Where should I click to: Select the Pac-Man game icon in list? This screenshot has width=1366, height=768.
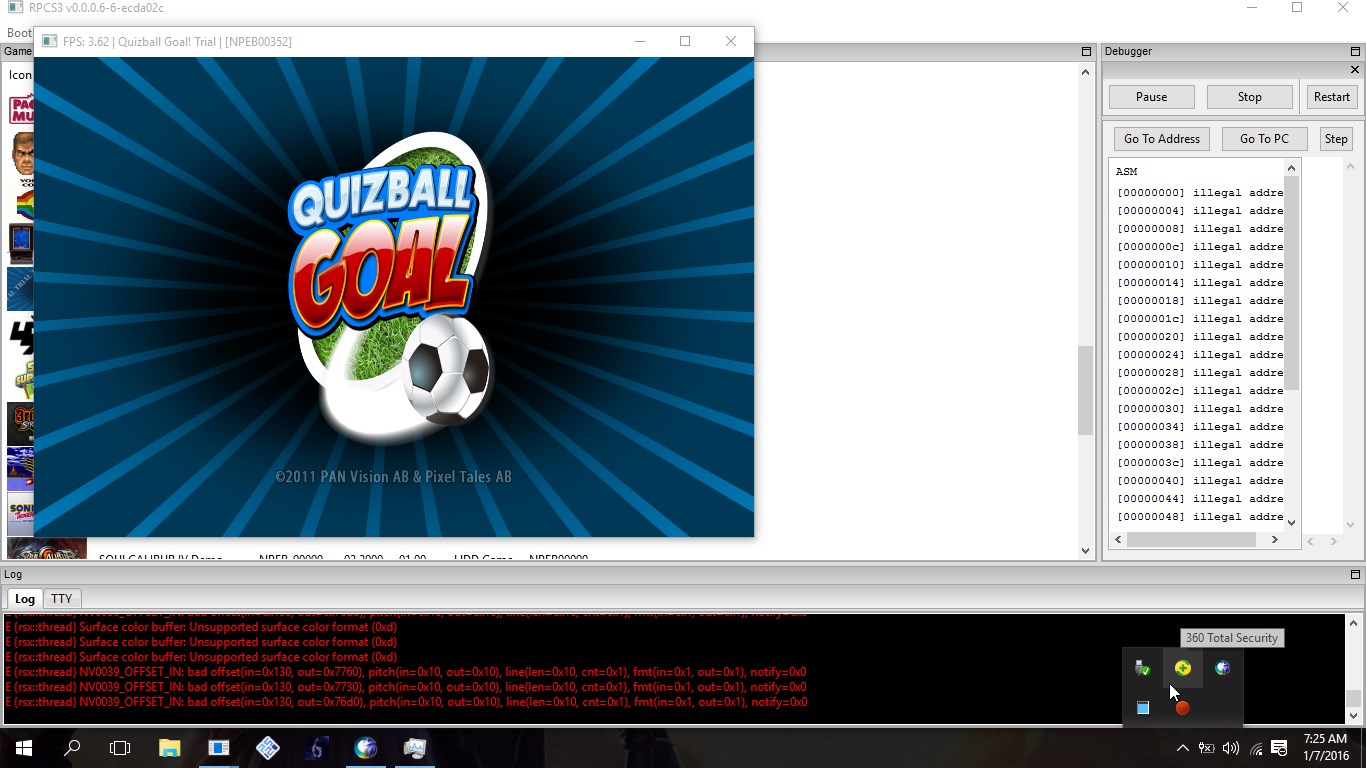(21, 109)
